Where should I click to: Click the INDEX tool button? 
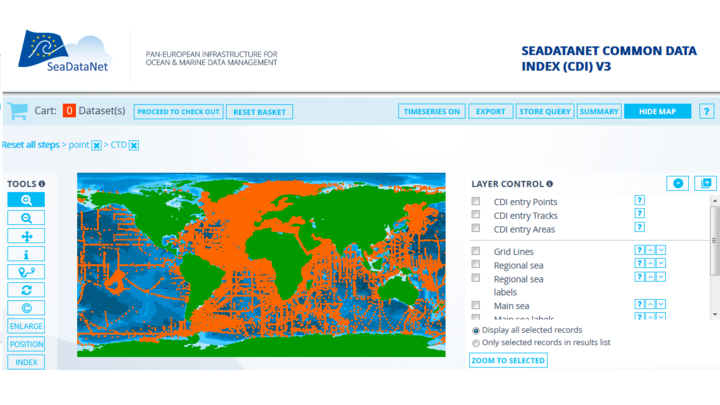pyautogui.click(x=26, y=362)
